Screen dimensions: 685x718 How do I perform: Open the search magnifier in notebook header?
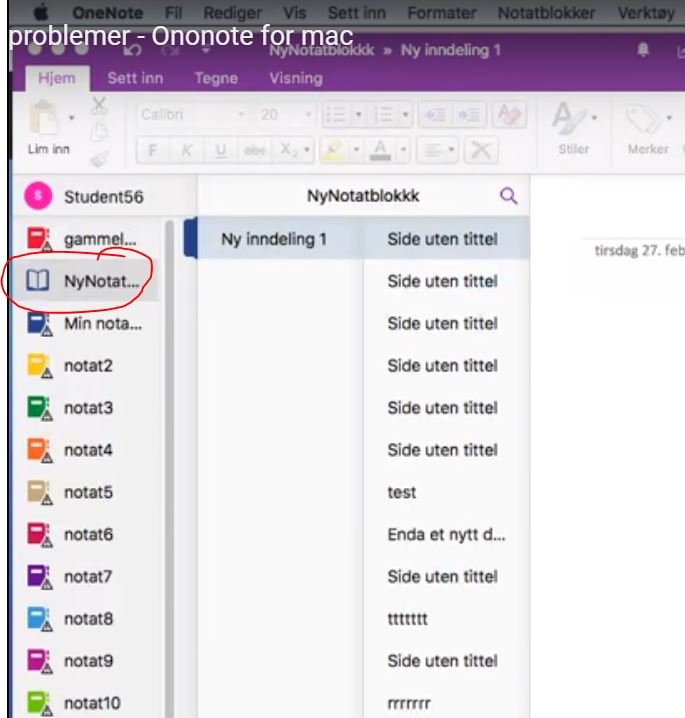508,196
